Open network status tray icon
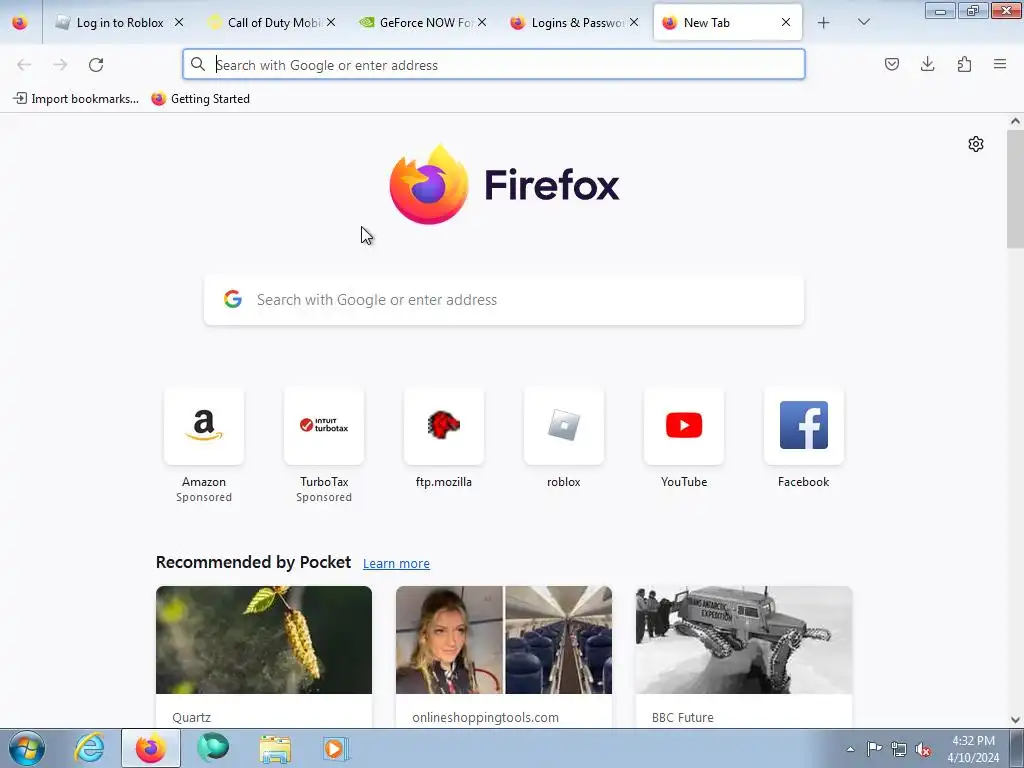The image size is (1024, 768). point(899,749)
